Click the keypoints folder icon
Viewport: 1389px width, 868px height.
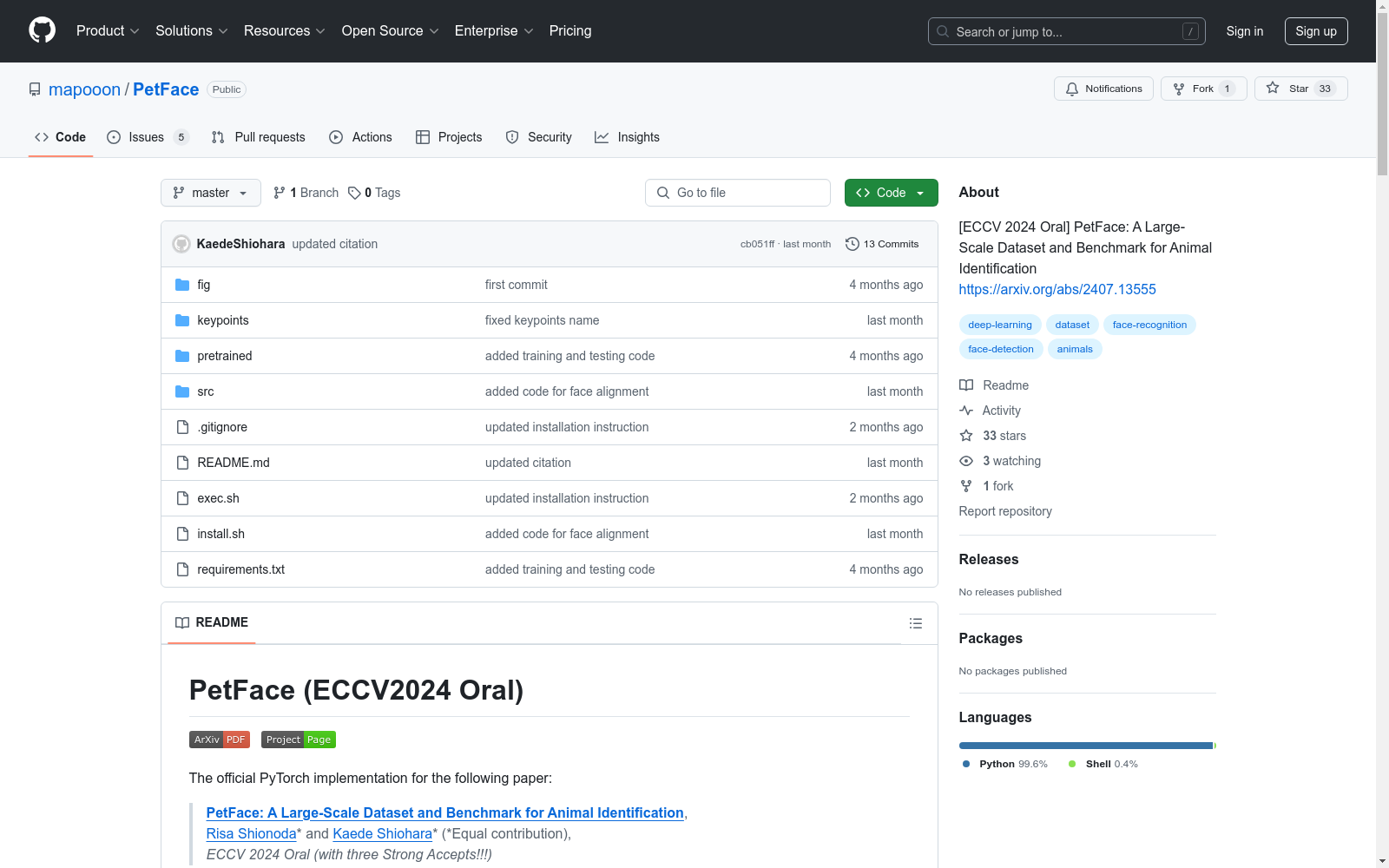182,320
